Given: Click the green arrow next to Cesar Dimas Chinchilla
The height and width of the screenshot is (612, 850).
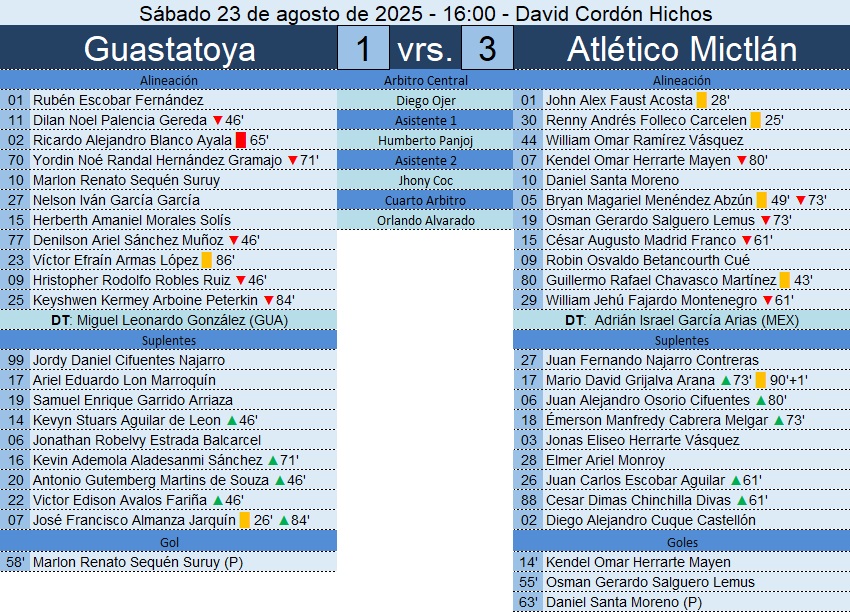Looking at the screenshot, I should 740,500.
